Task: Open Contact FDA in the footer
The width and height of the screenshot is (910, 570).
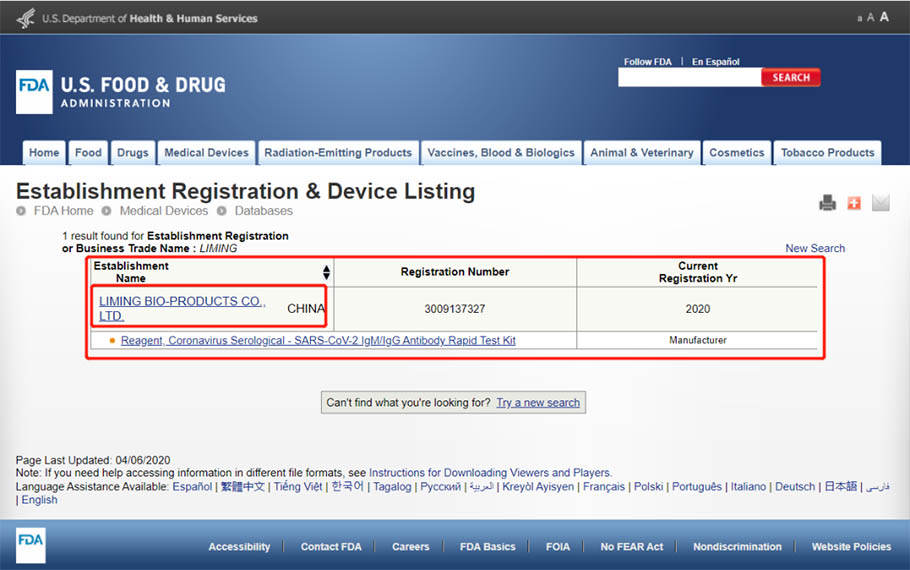Action: [x=331, y=547]
